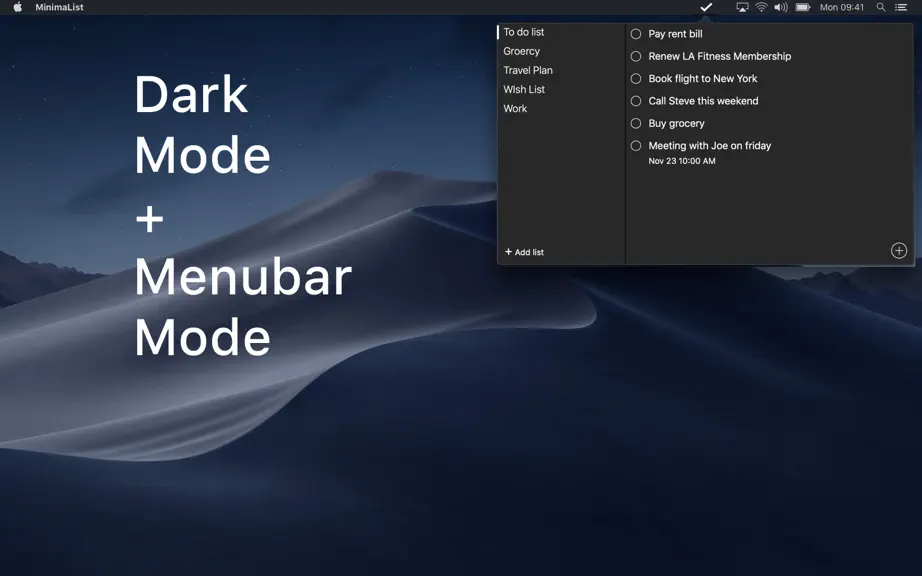
Task: Open the AirPlay display menu icon
Action: click(743, 7)
